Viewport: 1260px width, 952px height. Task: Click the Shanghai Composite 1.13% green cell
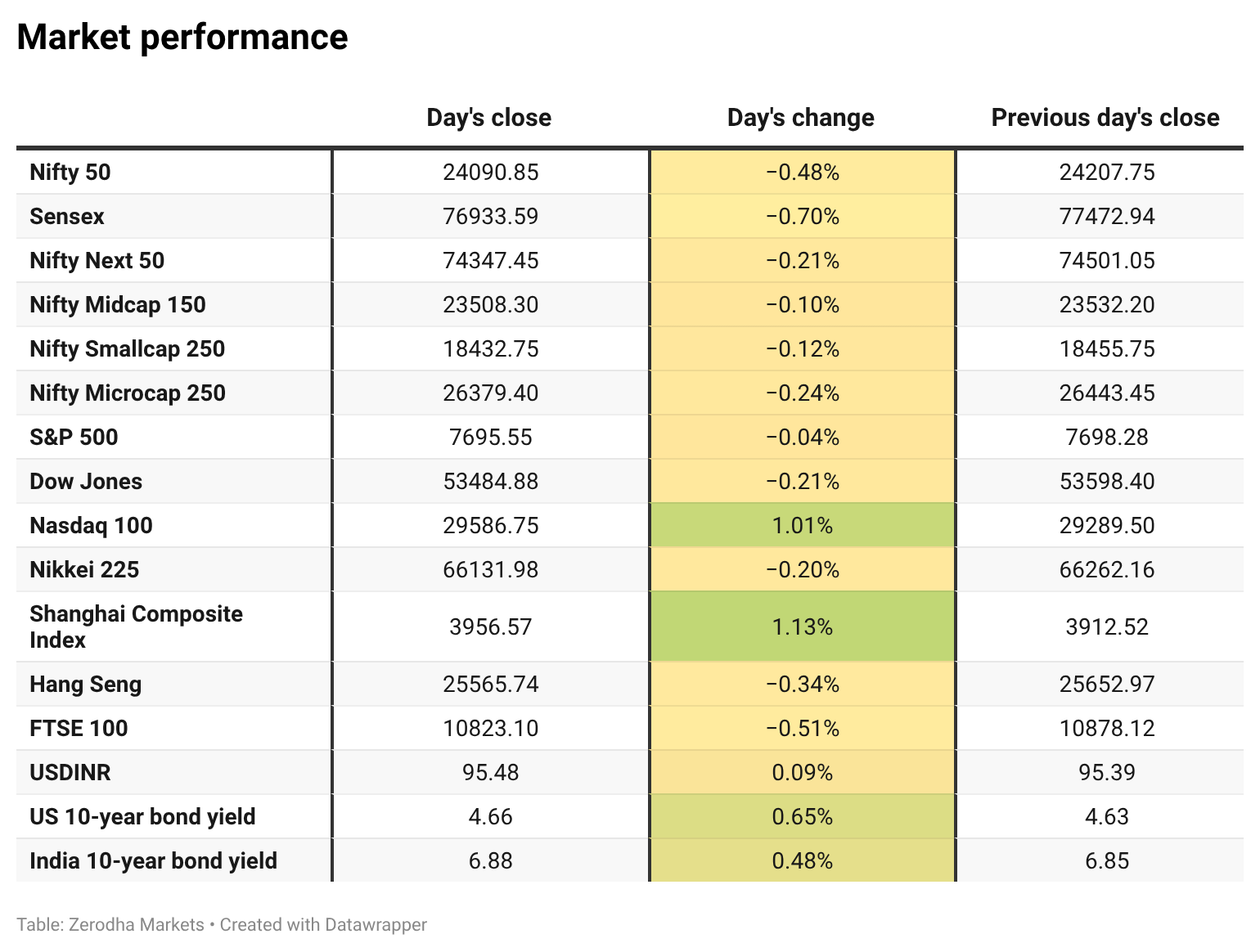(x=803, y=626)
